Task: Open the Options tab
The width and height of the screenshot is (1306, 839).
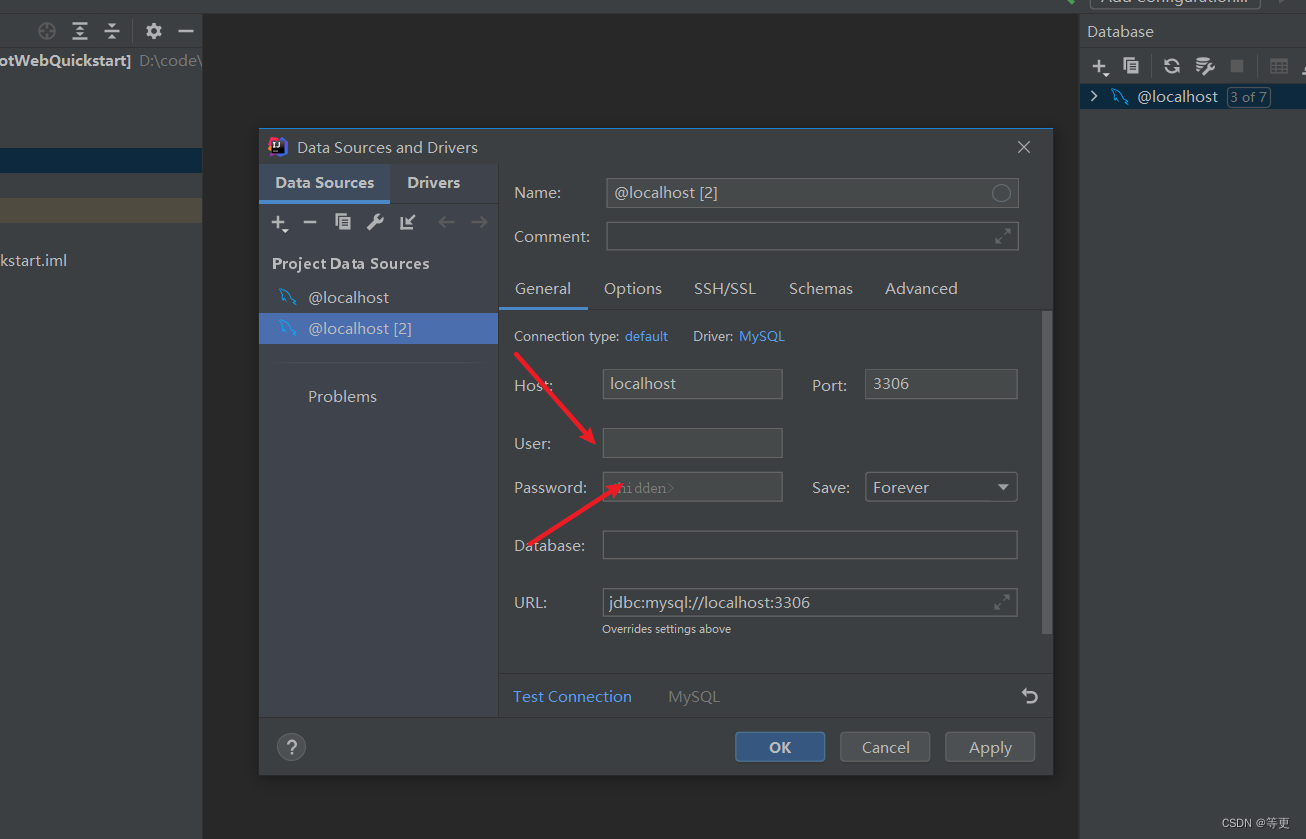Action: tap(633, 288)
